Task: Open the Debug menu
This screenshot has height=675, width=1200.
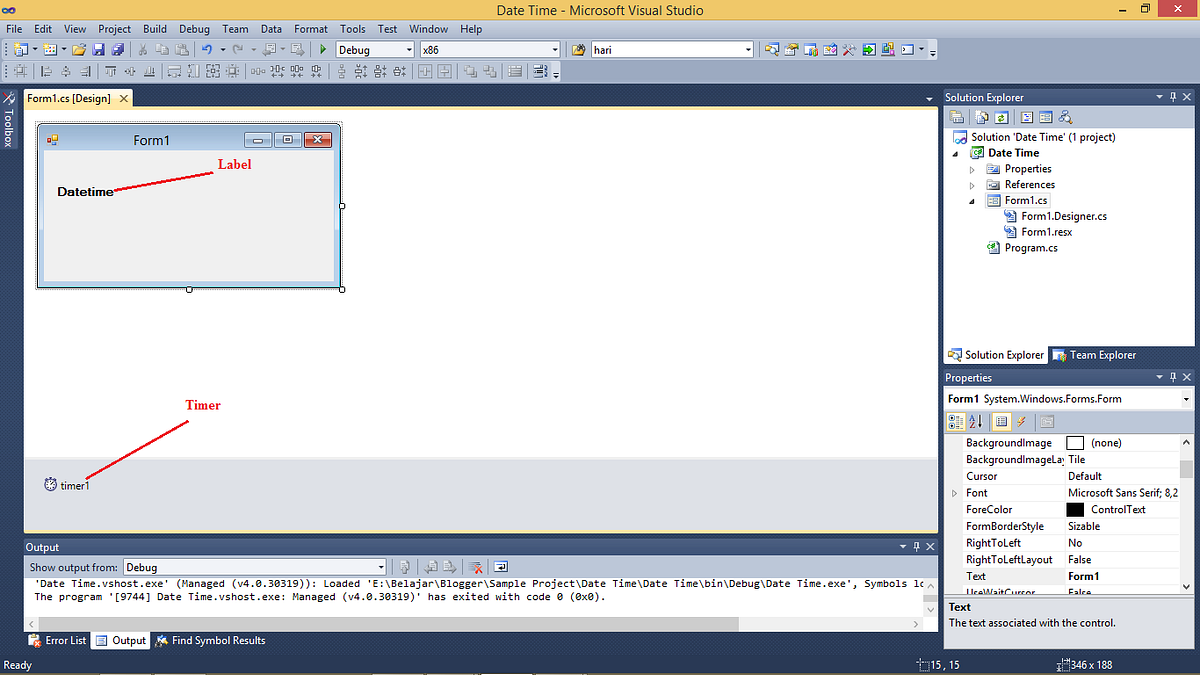Action: 194,29
